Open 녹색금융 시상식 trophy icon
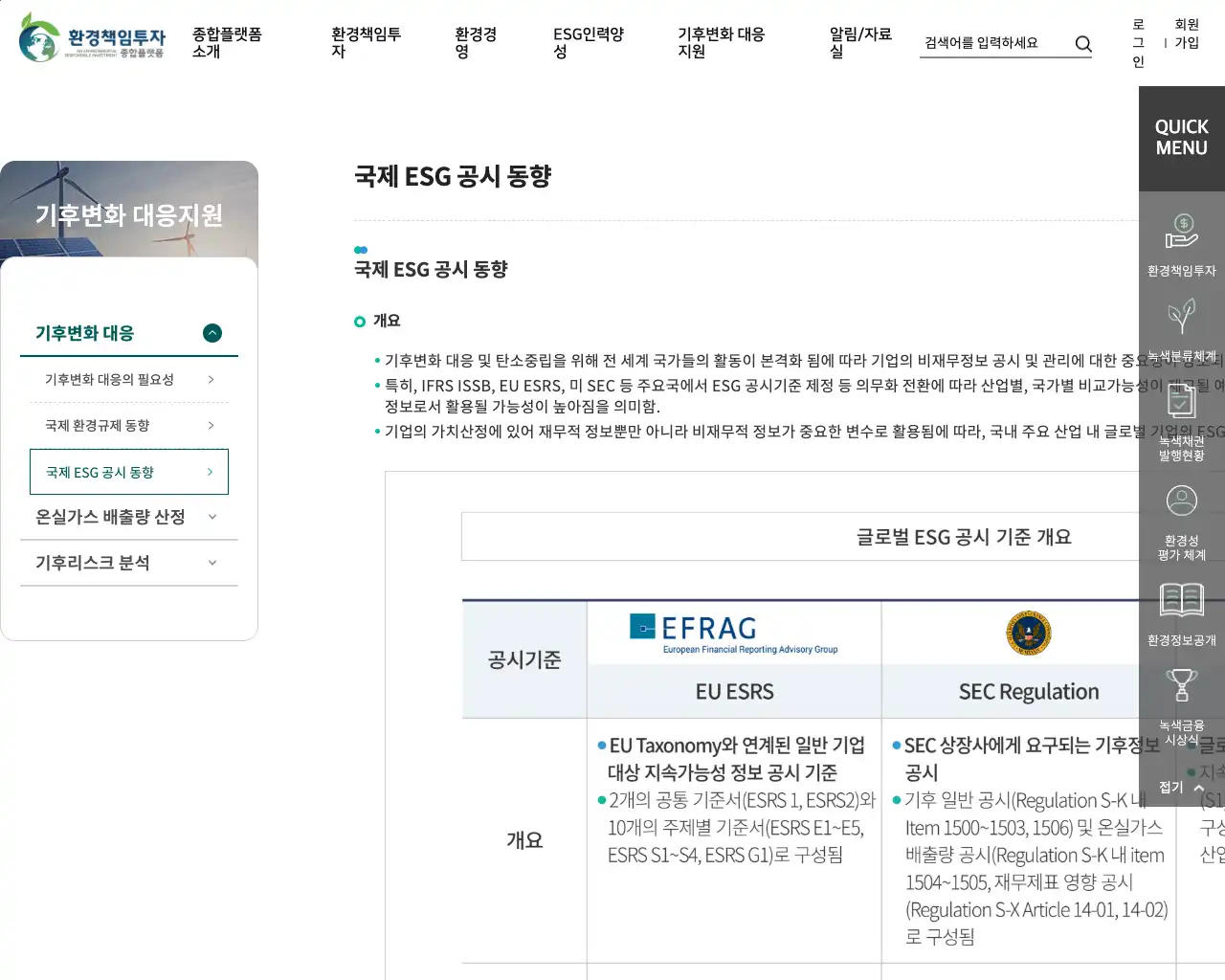This screenshot has height=980, width=1225. coord(1181,685)
